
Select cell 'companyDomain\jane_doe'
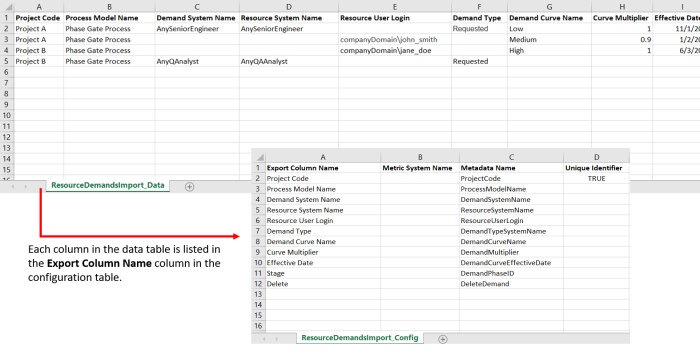(x=395, y=50)
